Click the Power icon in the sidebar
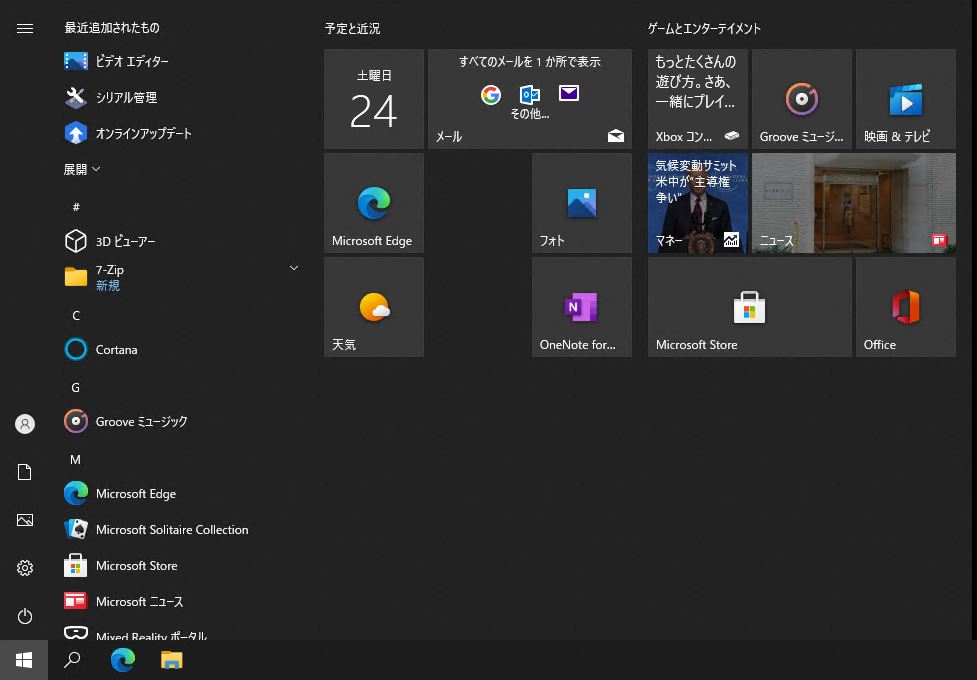 point(24,616)
